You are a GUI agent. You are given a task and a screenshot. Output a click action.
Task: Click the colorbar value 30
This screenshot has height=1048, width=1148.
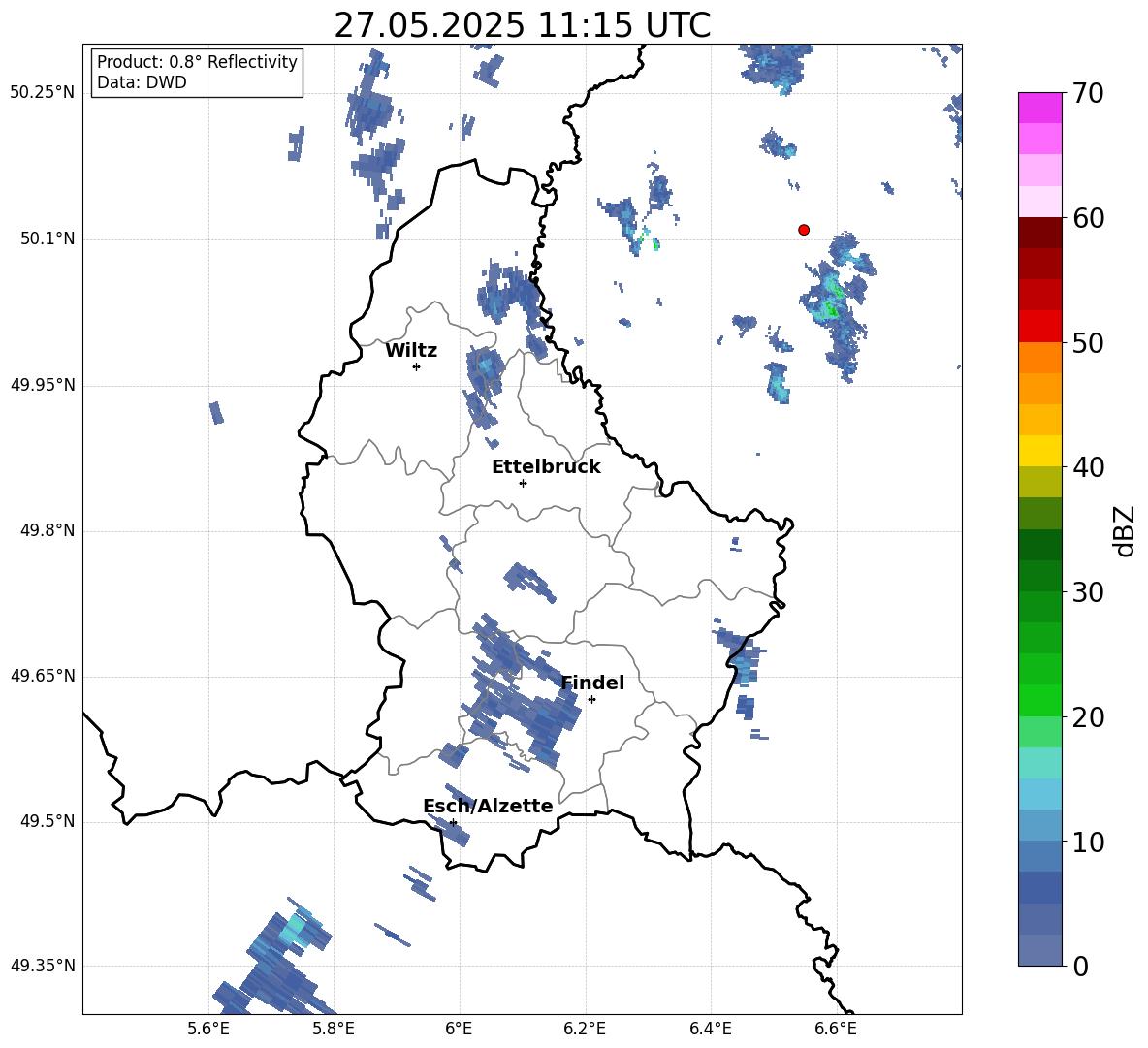(1088, 592)
